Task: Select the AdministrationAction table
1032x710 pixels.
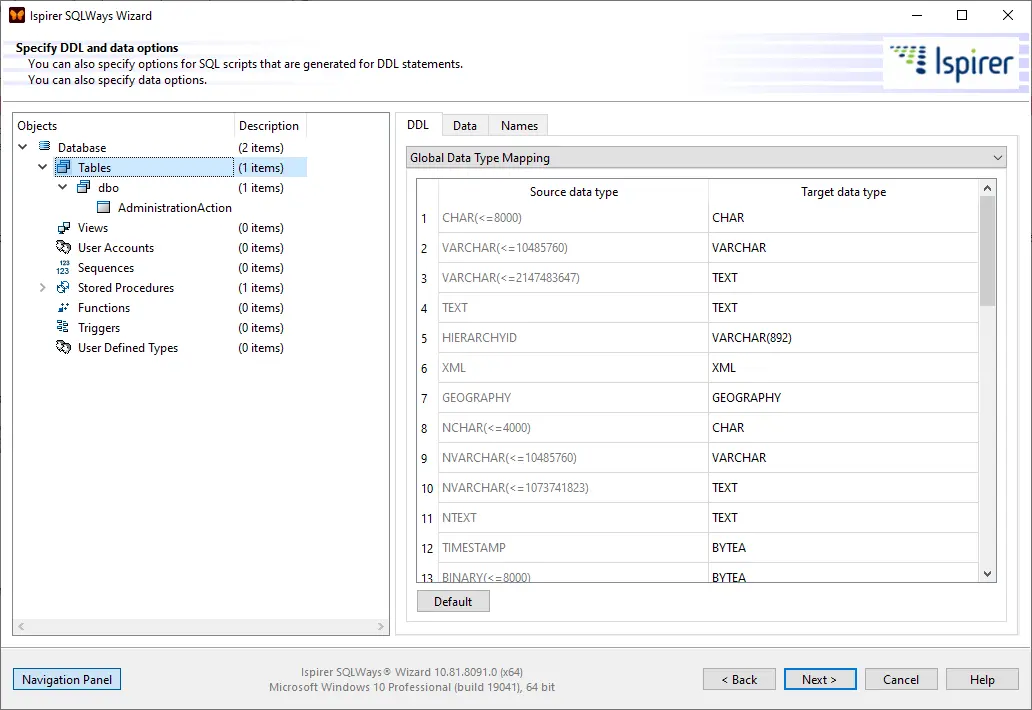Action: (174, 208)
